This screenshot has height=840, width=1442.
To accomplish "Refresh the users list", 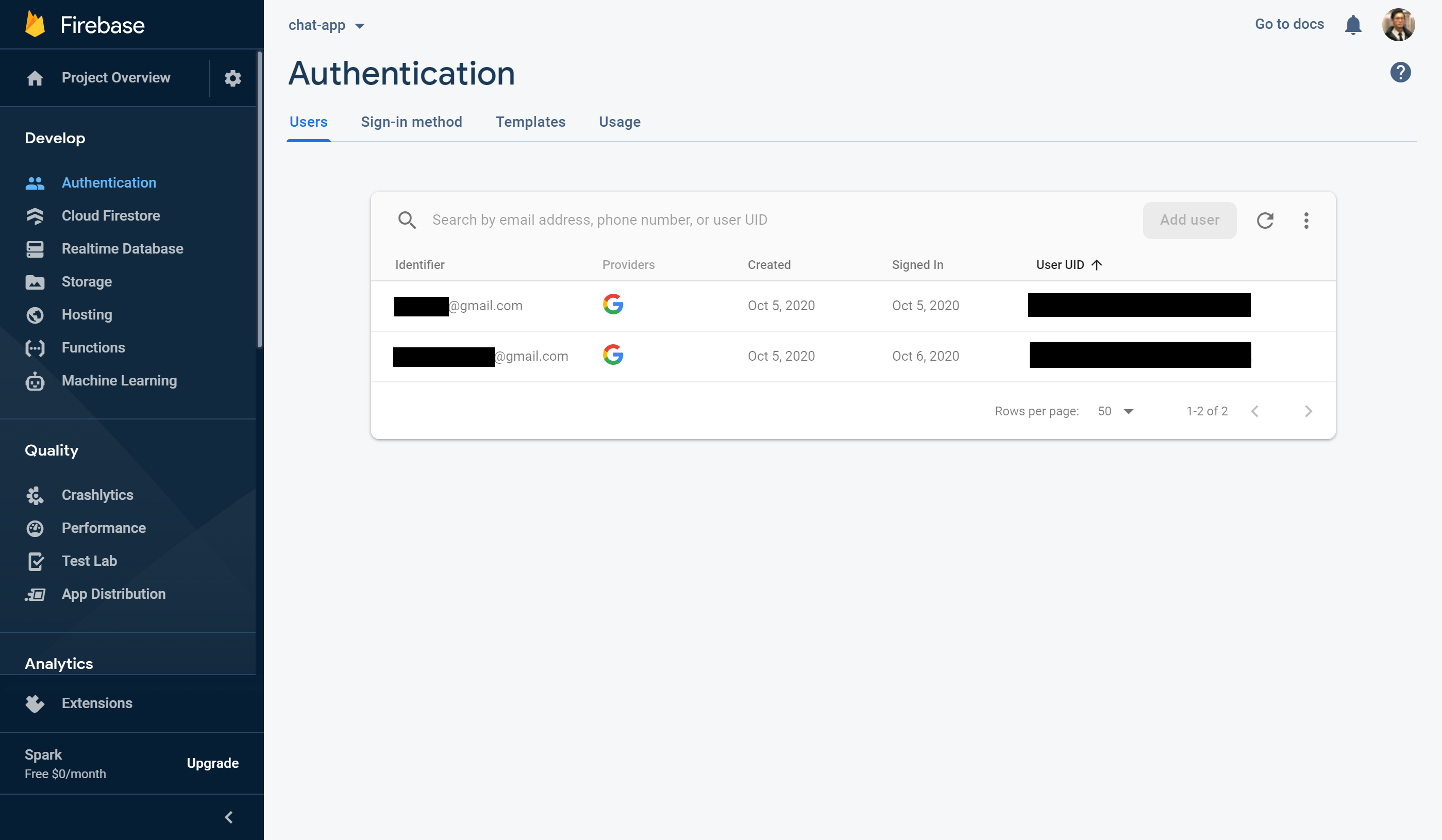I will (1265, 220).
